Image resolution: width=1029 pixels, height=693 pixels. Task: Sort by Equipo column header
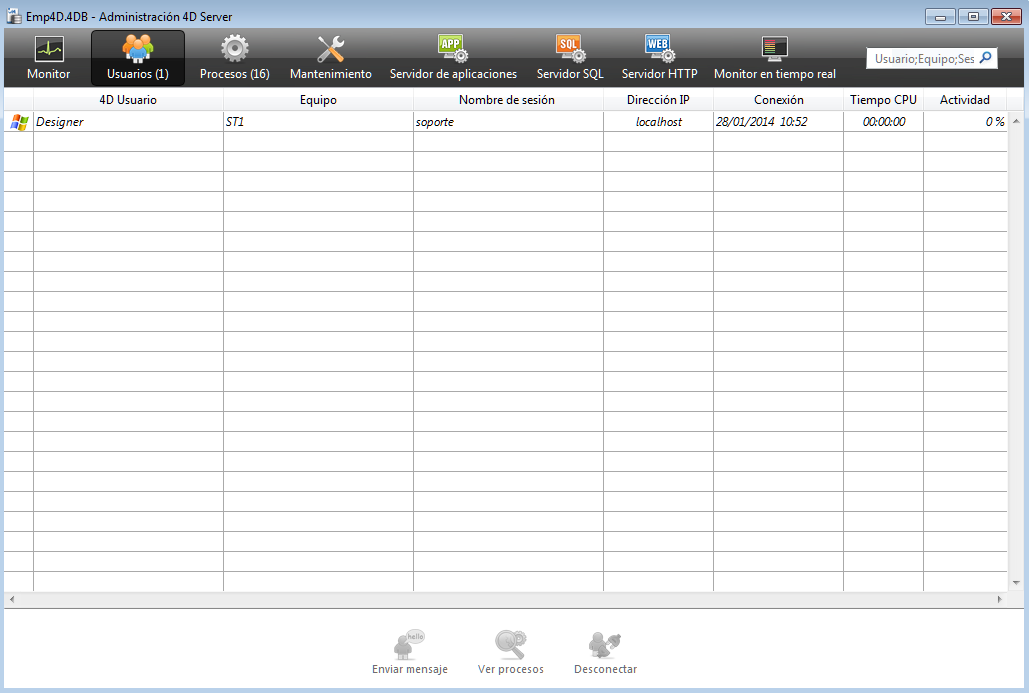coord(318,100)
